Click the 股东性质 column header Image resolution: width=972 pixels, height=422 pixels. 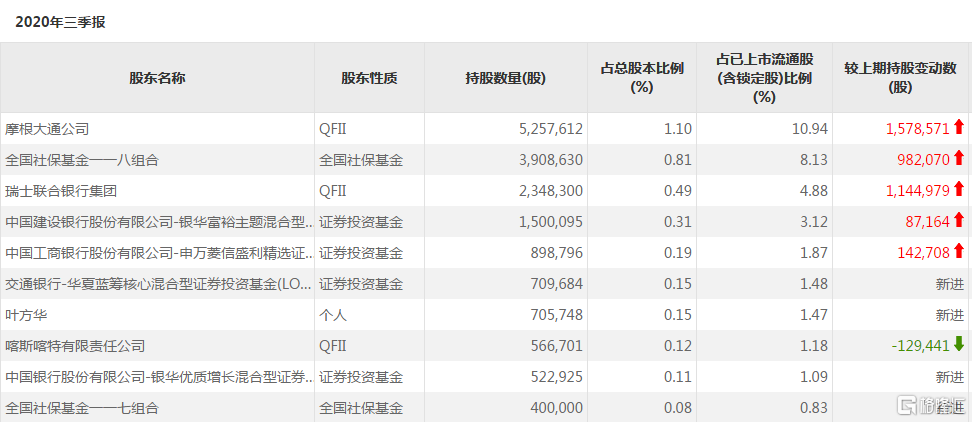[369, 78]
